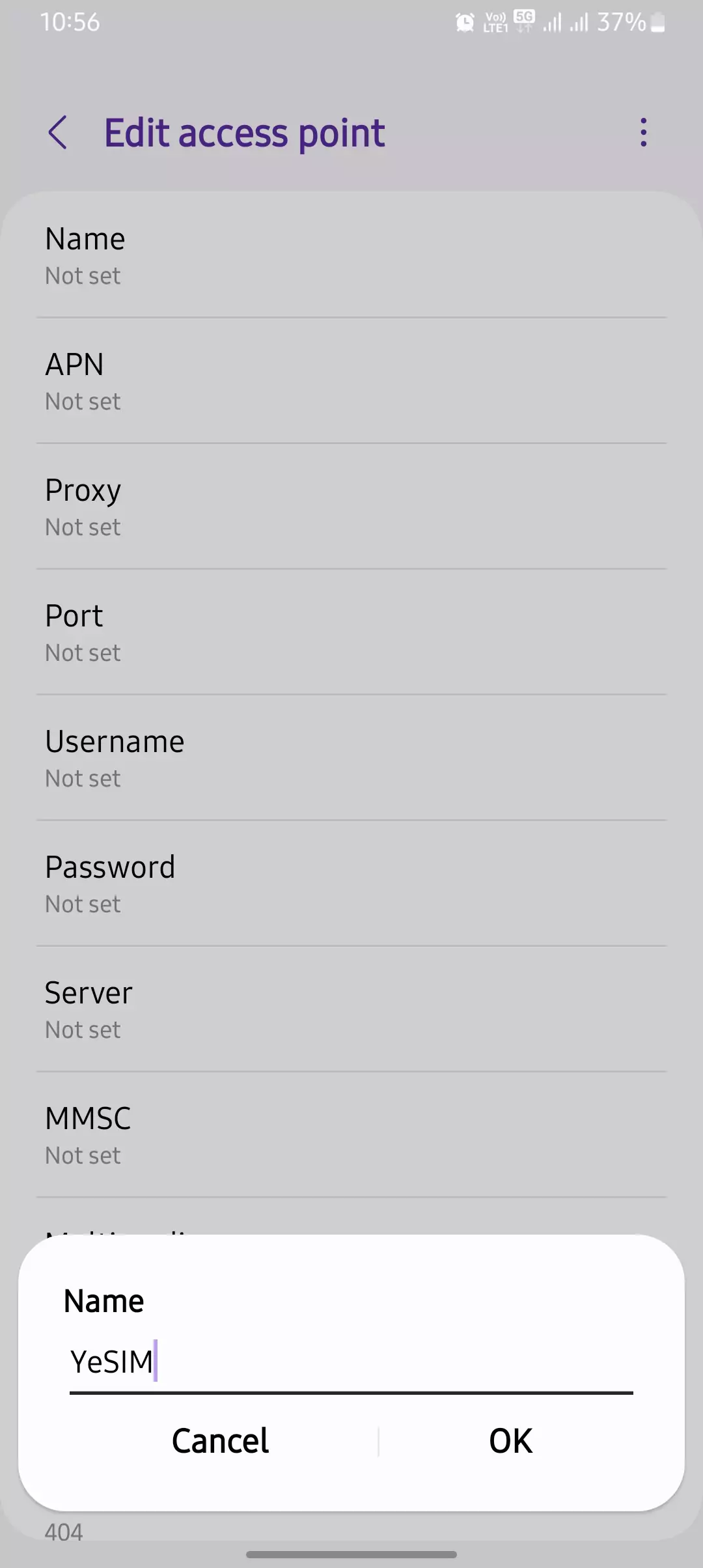Edit the Password setting
Viewport: 703px width, 1568px height.
(351, 884)
